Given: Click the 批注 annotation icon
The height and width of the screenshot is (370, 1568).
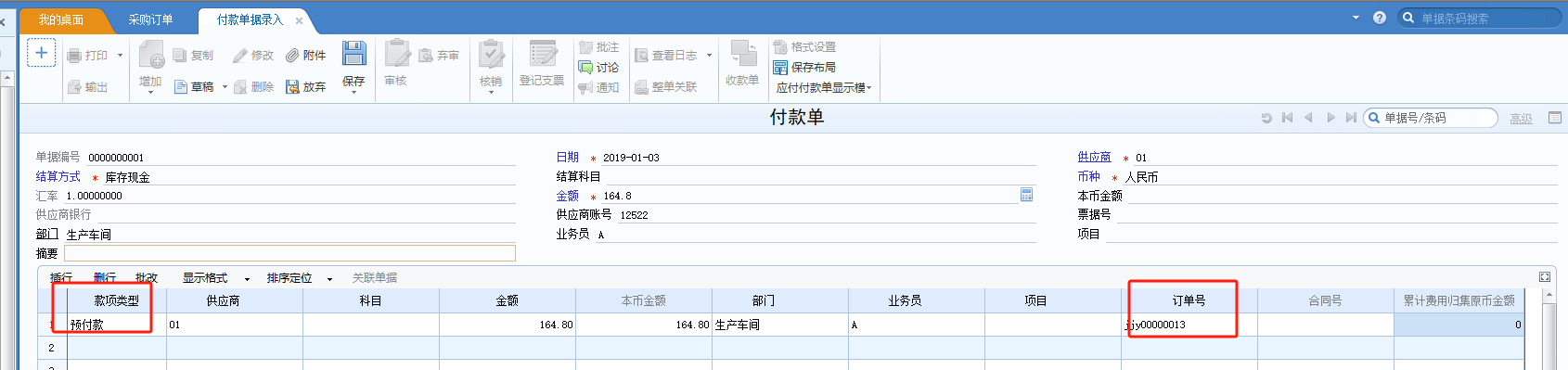Looking at the screenshot, I should [x=585, y=46].
